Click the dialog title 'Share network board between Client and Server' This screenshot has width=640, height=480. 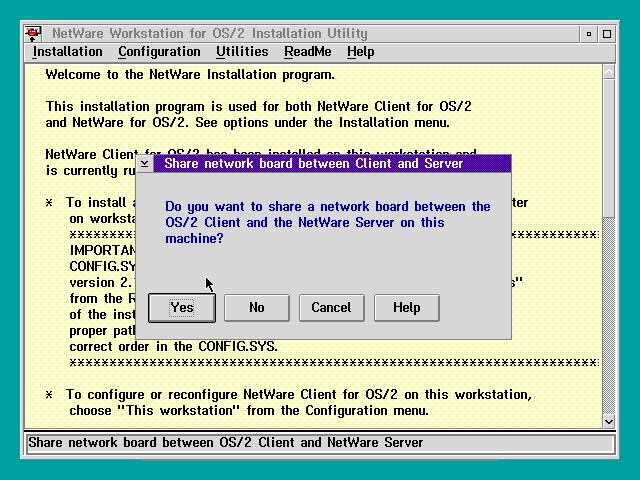point(313,164)
